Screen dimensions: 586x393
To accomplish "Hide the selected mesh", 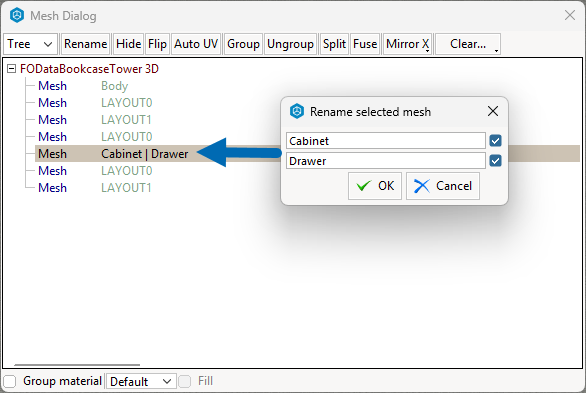I will pyautogui.click(x=128, y=44).
